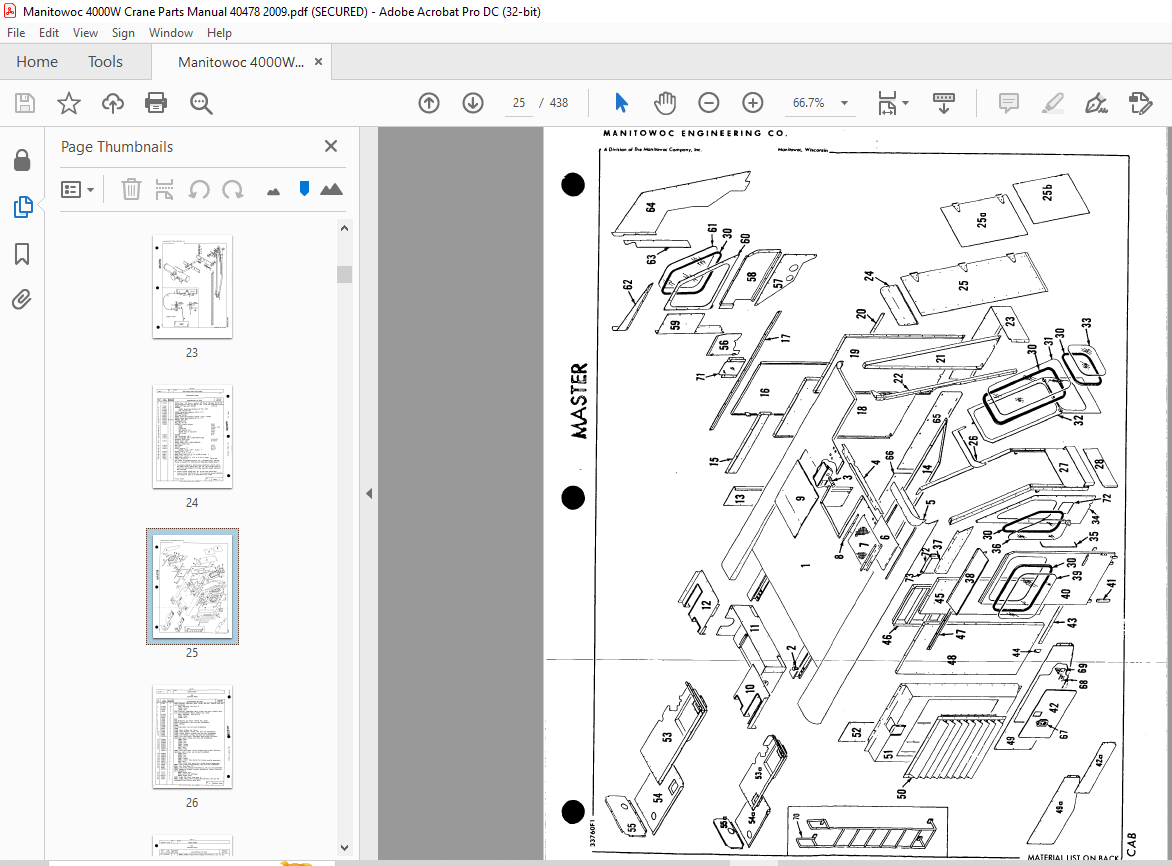Go to previous page arrow
This screenshot has height=866, width=1172.
(429, 103)
